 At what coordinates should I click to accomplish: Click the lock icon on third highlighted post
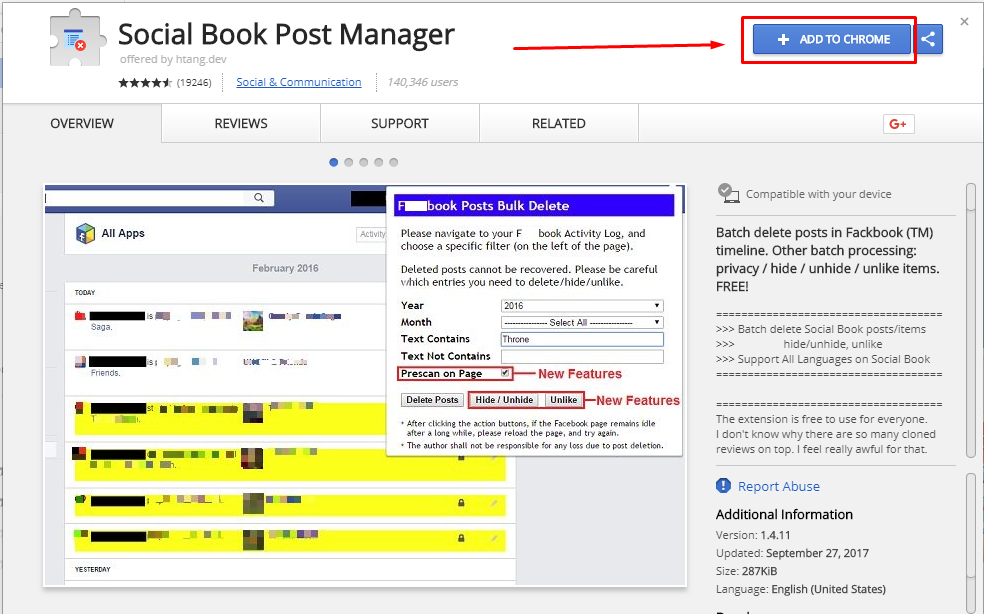(461, 503)
